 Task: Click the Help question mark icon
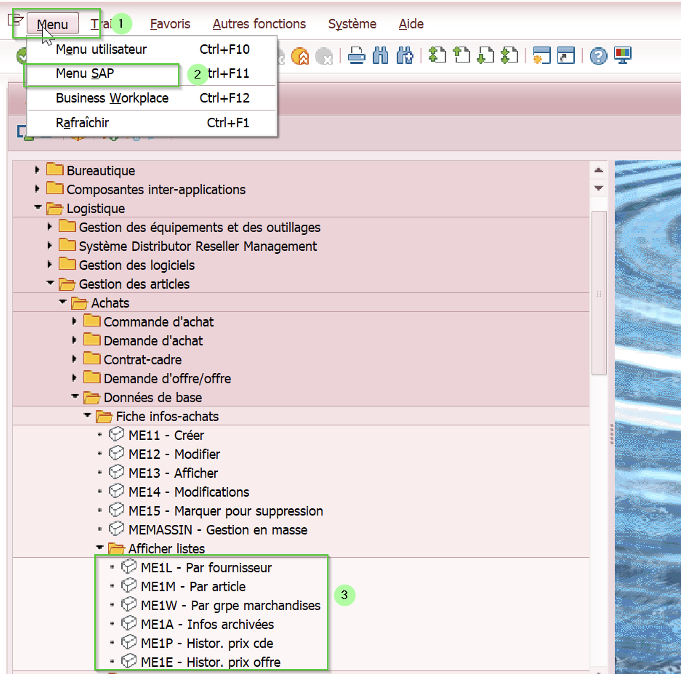(x=598, y=56)
